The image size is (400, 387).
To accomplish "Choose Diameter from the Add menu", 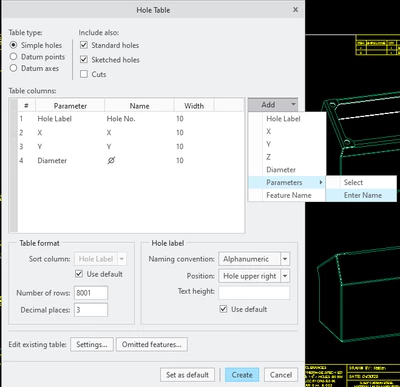I will 281,170.
